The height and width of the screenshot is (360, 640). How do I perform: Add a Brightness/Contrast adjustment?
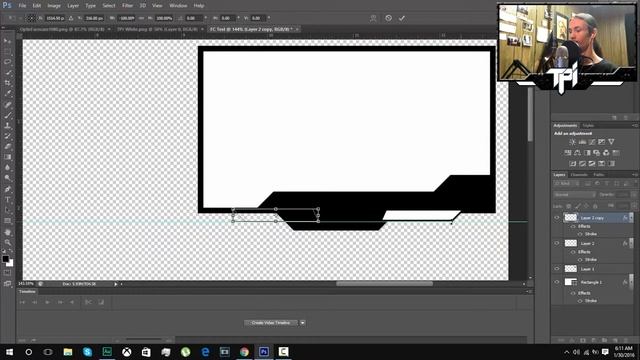[x=572, y=142]
